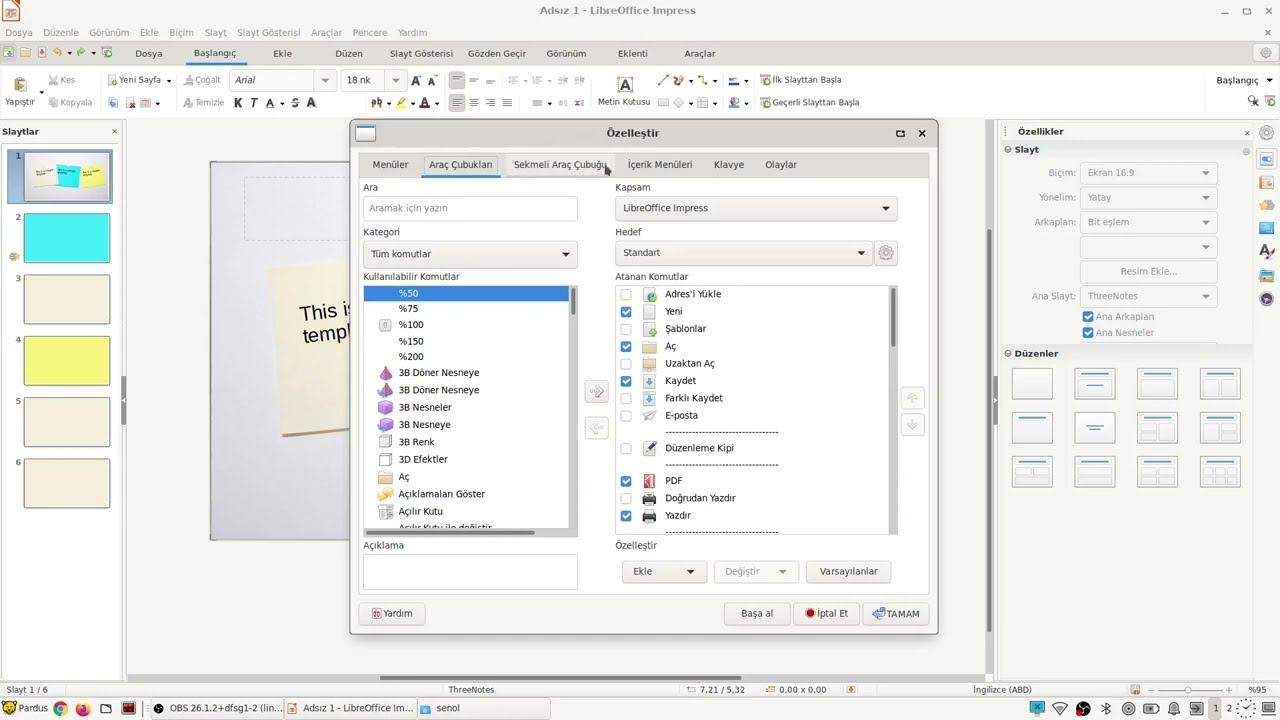Enable the Doğrudan Yazdır checkbox
This screenshot has height=720, width=1280.
pos(626,498)
